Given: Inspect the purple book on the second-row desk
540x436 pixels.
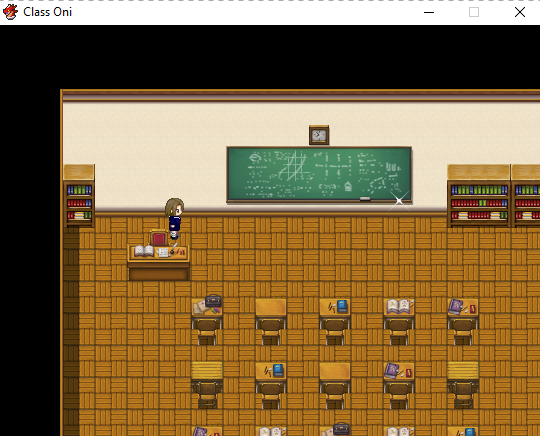Looking at the screenshot, I should (392, 371).
